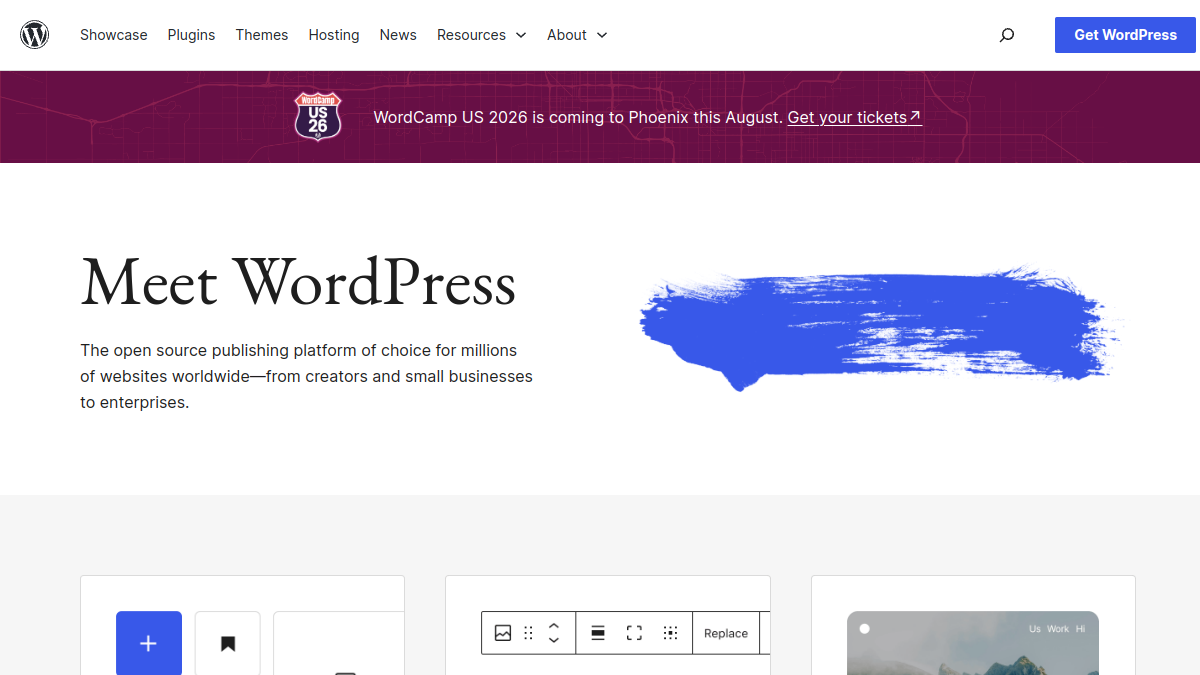Image resolution: width=1200 pixels, height=675 pixels.
Task: Select Hosting in the navigation bar
Action: click(334, 35)
